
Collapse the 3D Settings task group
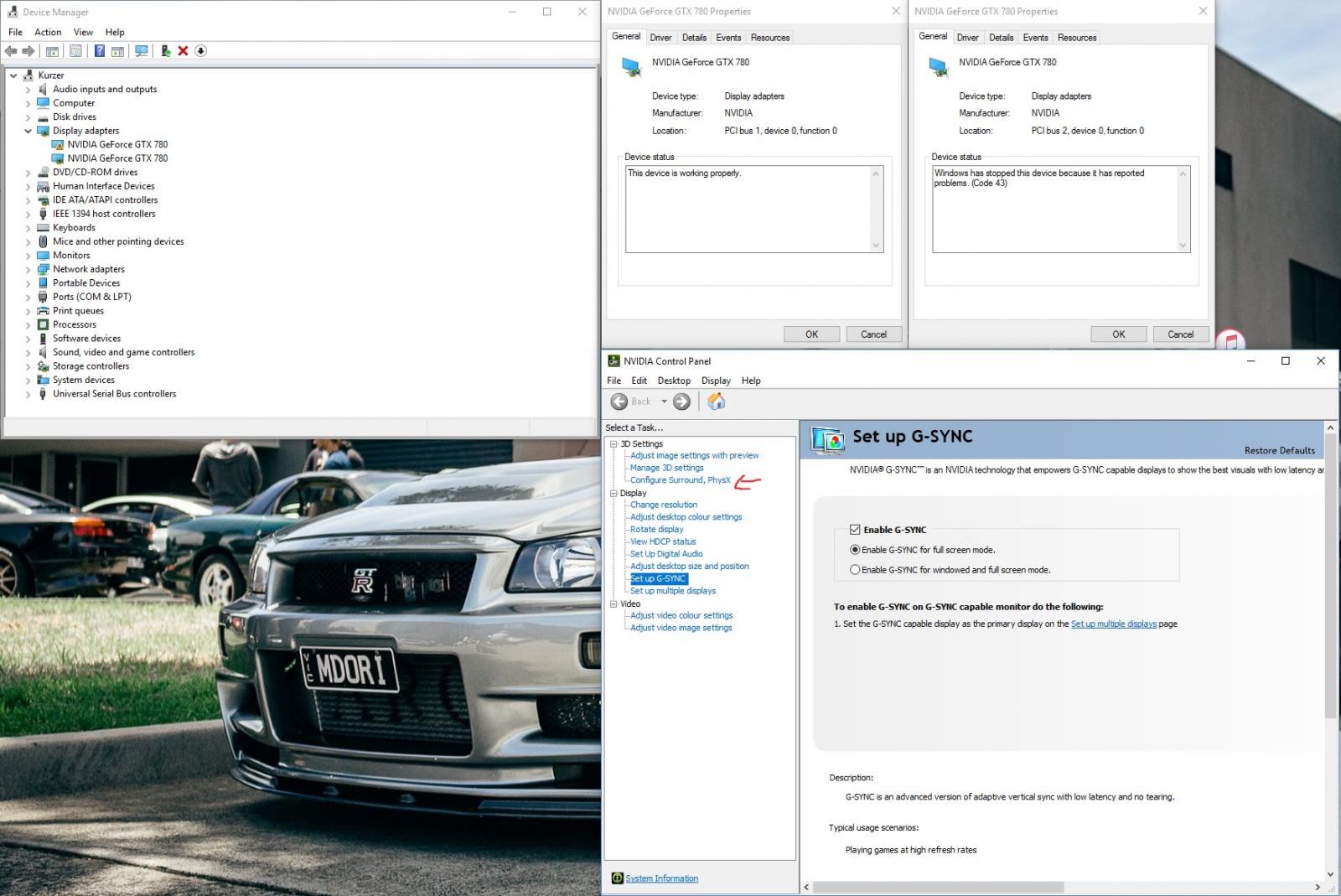coord(614,444)
